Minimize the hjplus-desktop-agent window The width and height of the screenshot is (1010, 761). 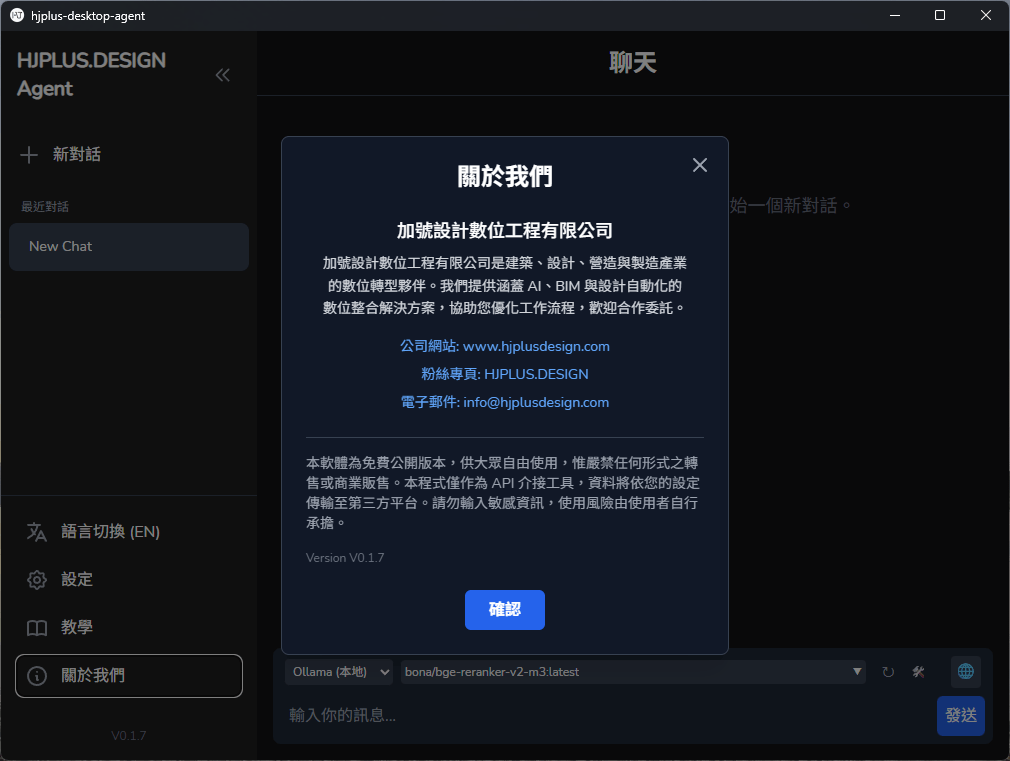(895, 15)
